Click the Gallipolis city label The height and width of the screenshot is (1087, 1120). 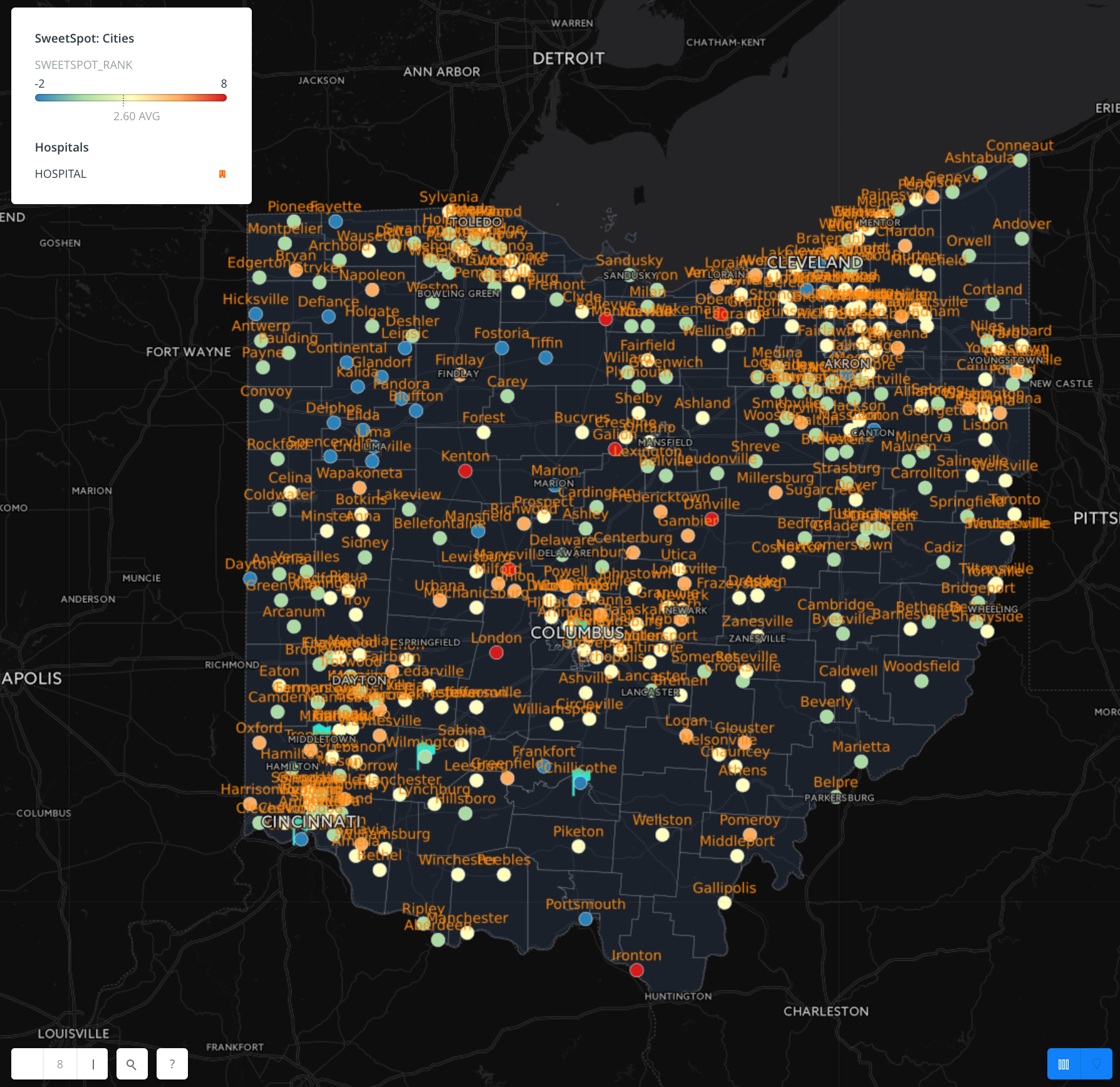pos(725,887)
